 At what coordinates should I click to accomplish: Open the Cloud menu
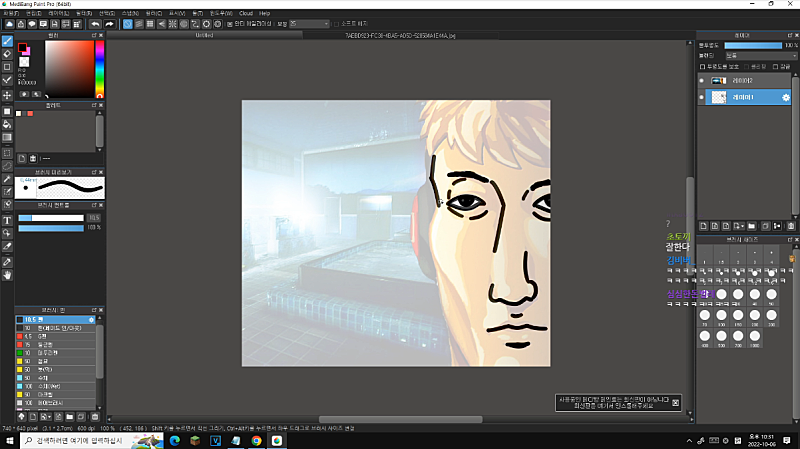coord(243,13)
